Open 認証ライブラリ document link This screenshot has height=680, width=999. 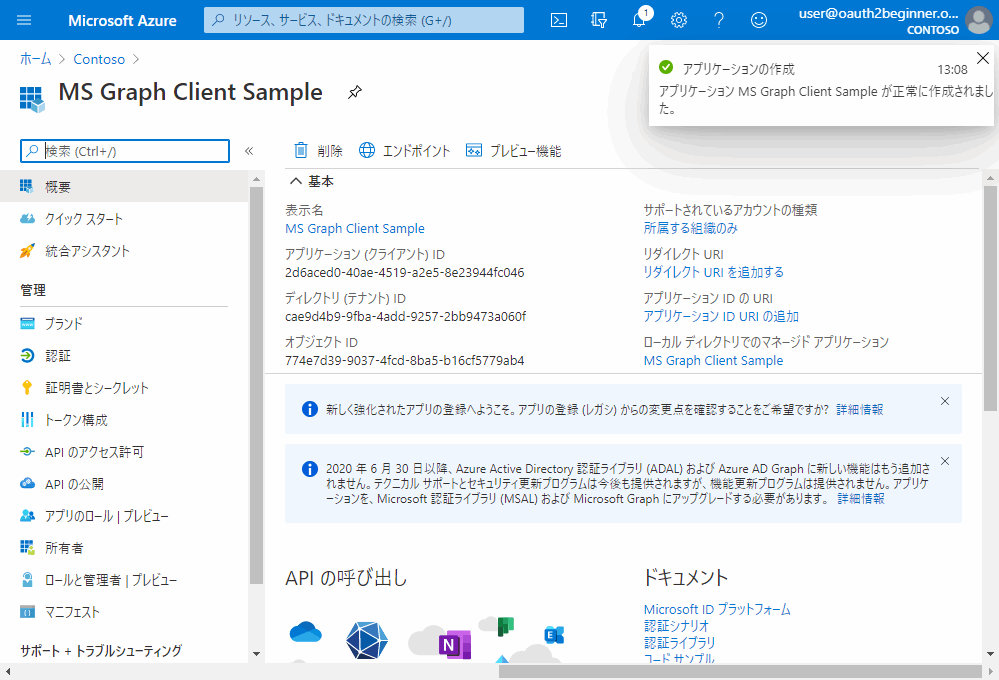679,642
